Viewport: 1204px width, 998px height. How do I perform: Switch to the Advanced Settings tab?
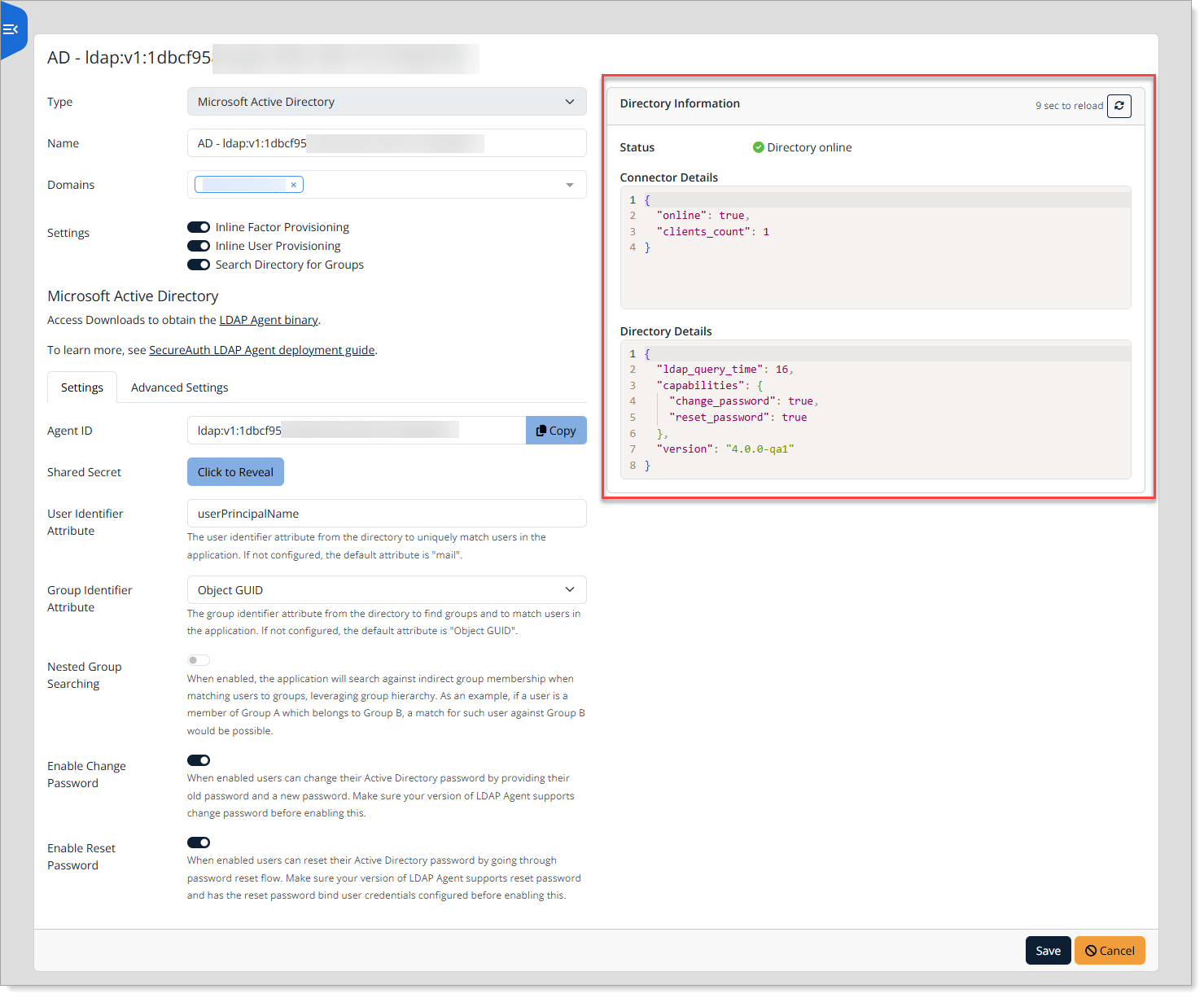[179, 387]
